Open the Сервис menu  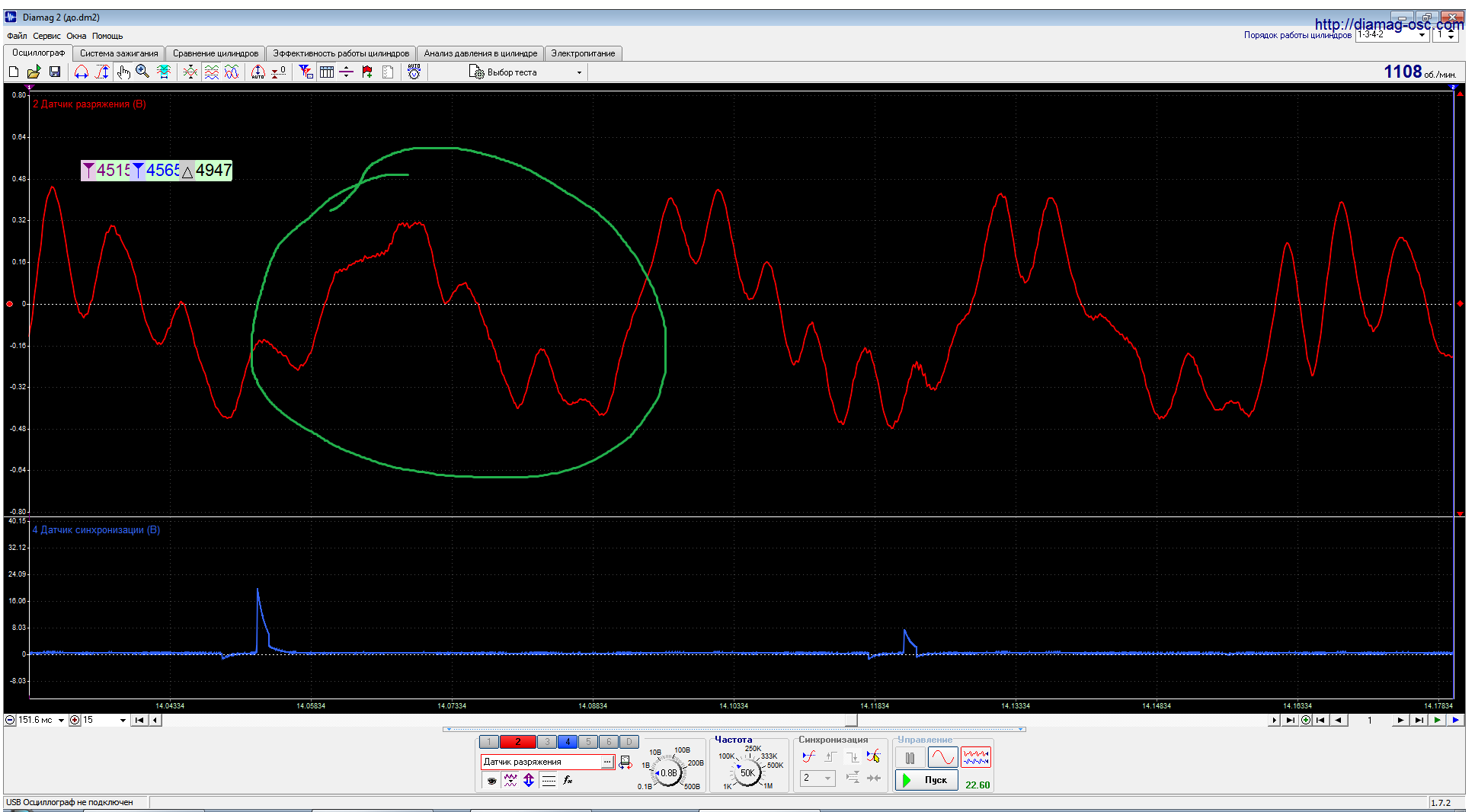point(46,36)
